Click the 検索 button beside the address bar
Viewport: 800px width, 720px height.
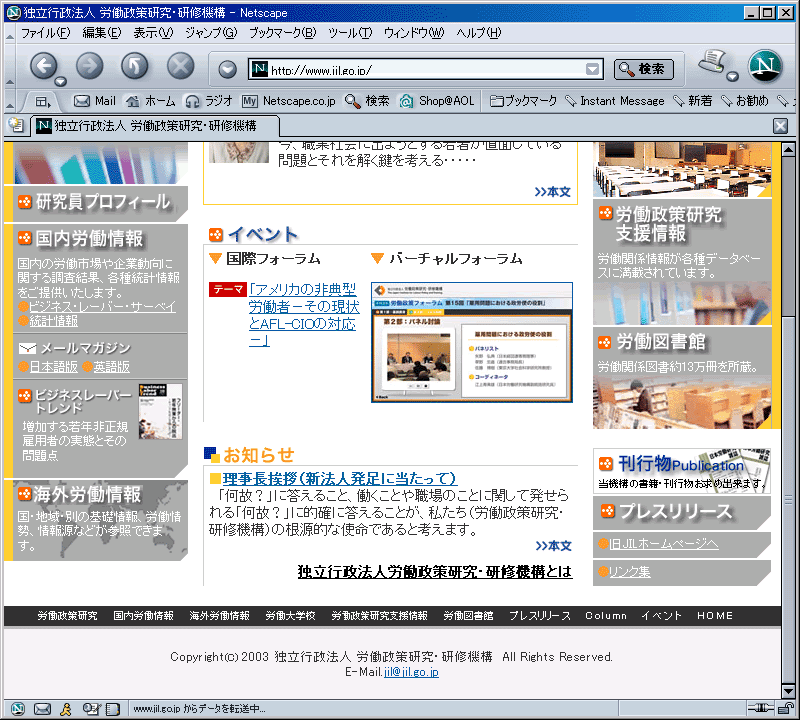click(643, 69)
